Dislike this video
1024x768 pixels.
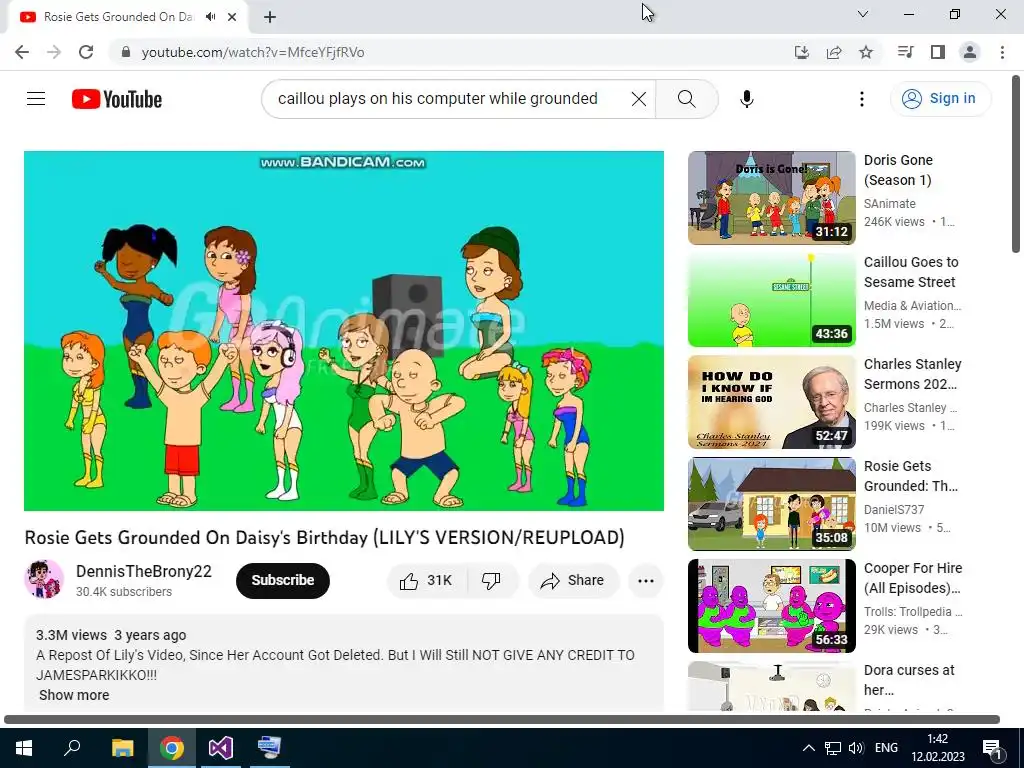[491, 580]
